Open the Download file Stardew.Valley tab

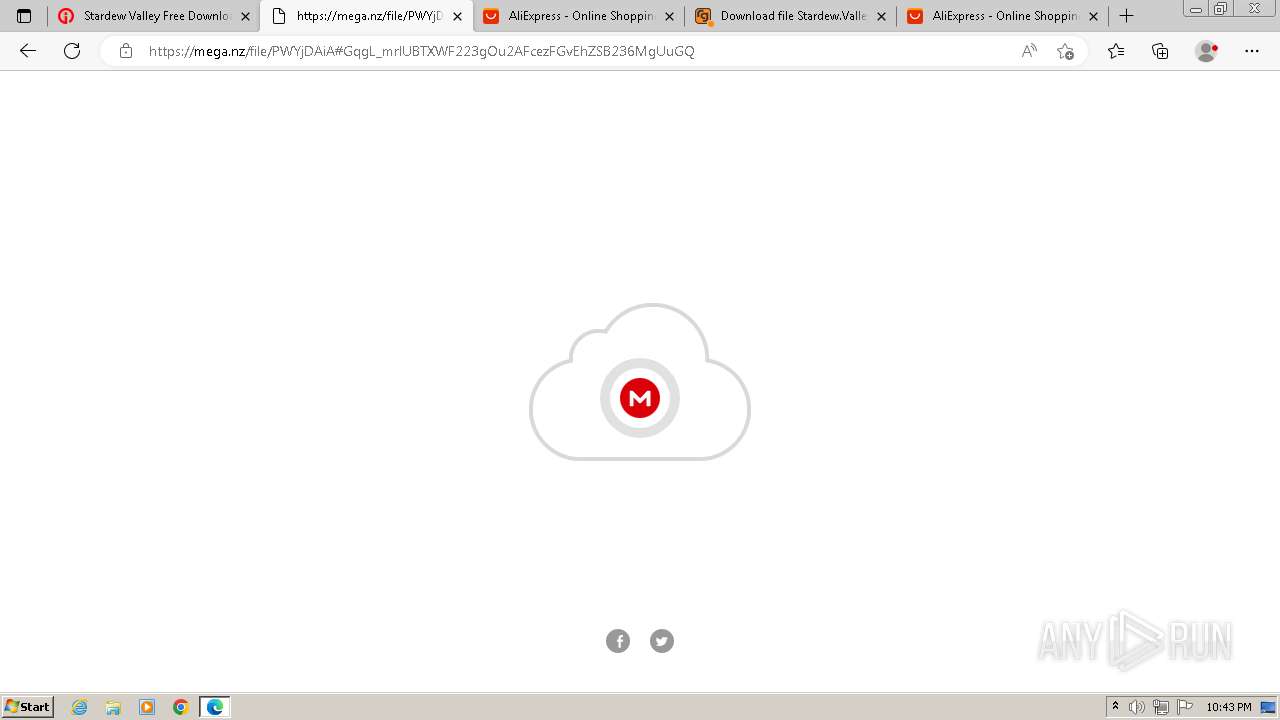pos(791,16)
